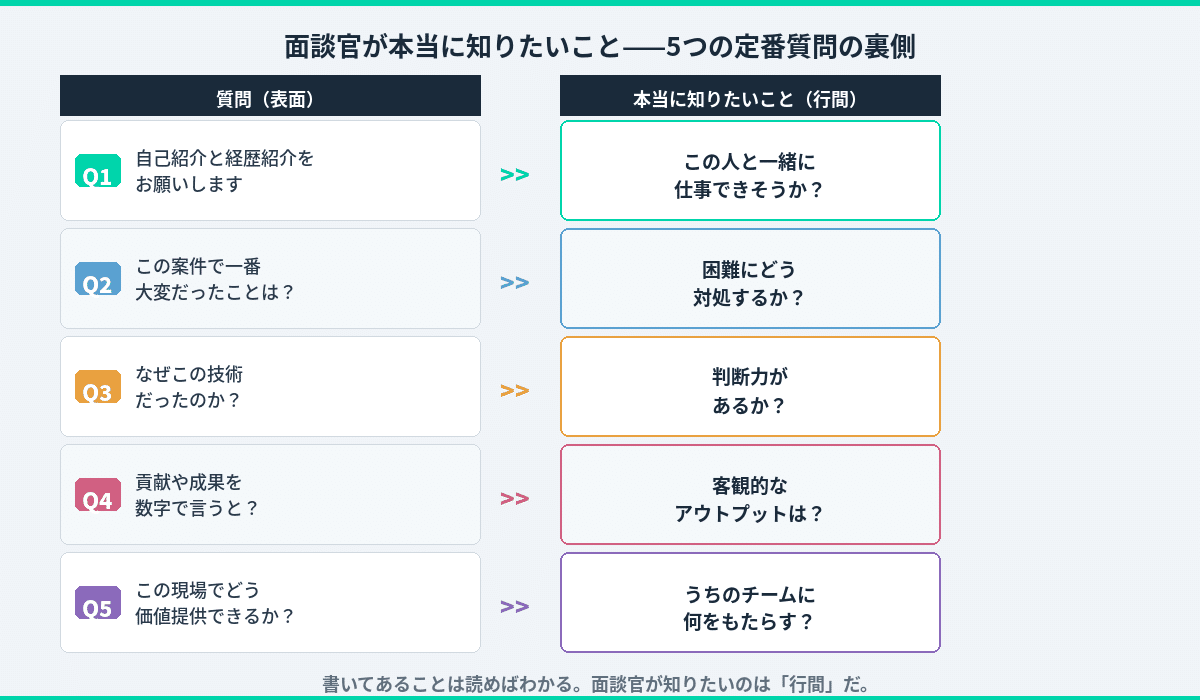Click the purple Q5 badge icon
This screenshot has width=1200, height=700.
(x=97, y=603)
